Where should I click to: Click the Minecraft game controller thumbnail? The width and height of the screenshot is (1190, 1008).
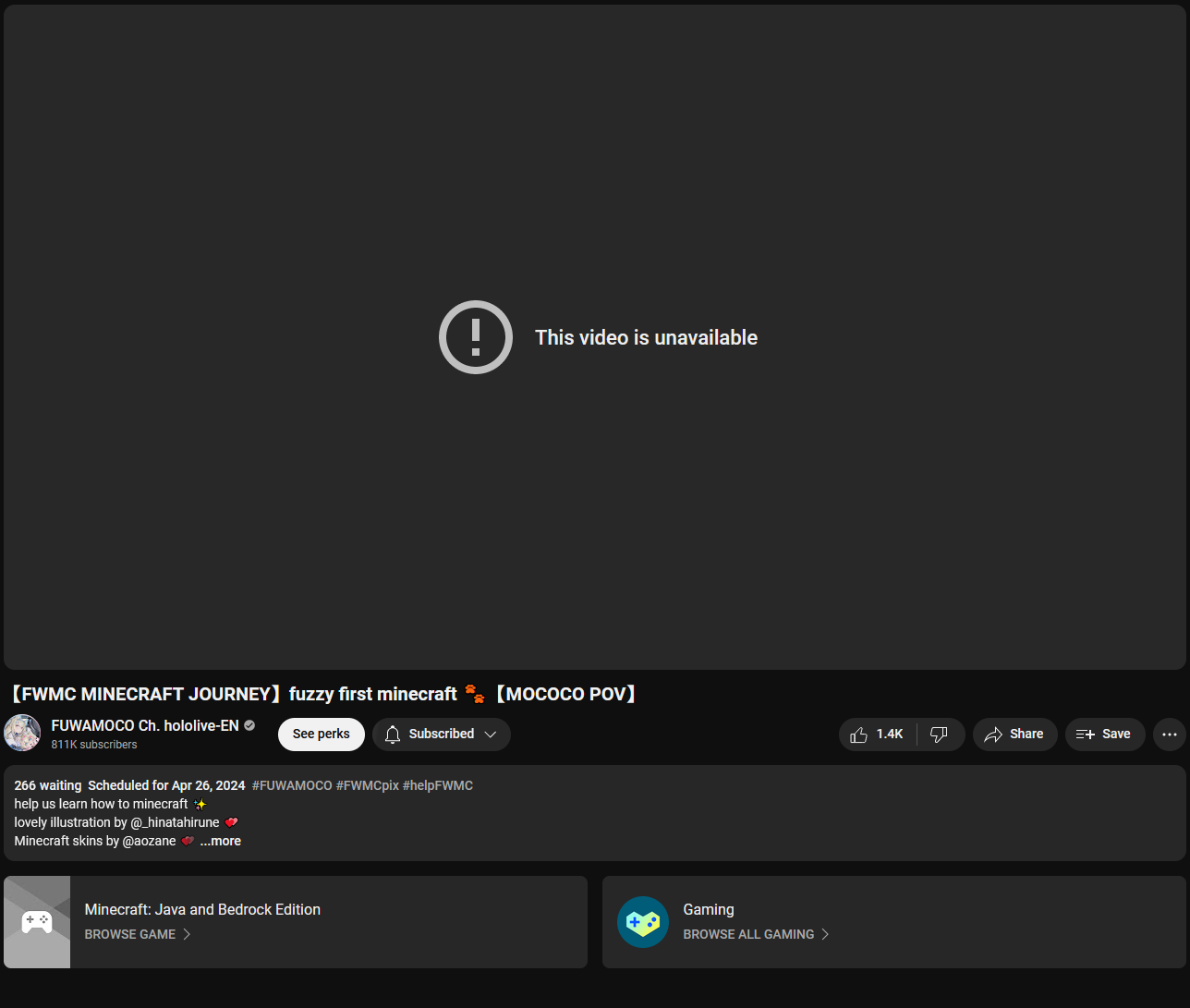coord(37,922)
